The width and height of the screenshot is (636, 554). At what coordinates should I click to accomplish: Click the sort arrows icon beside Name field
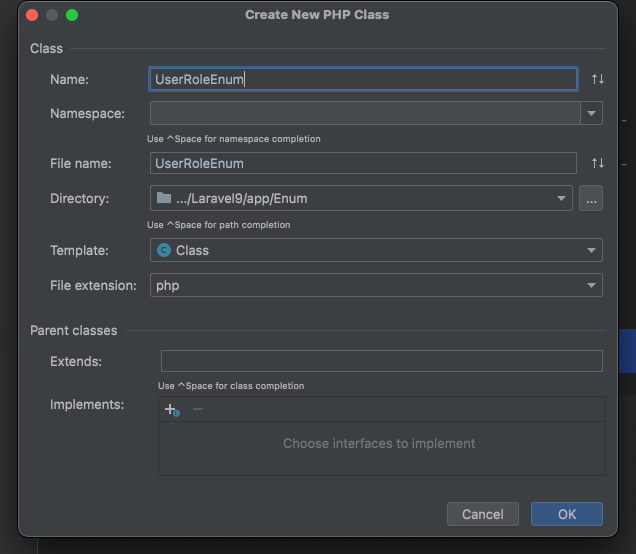pyautogui.click(x=597, y=79)
